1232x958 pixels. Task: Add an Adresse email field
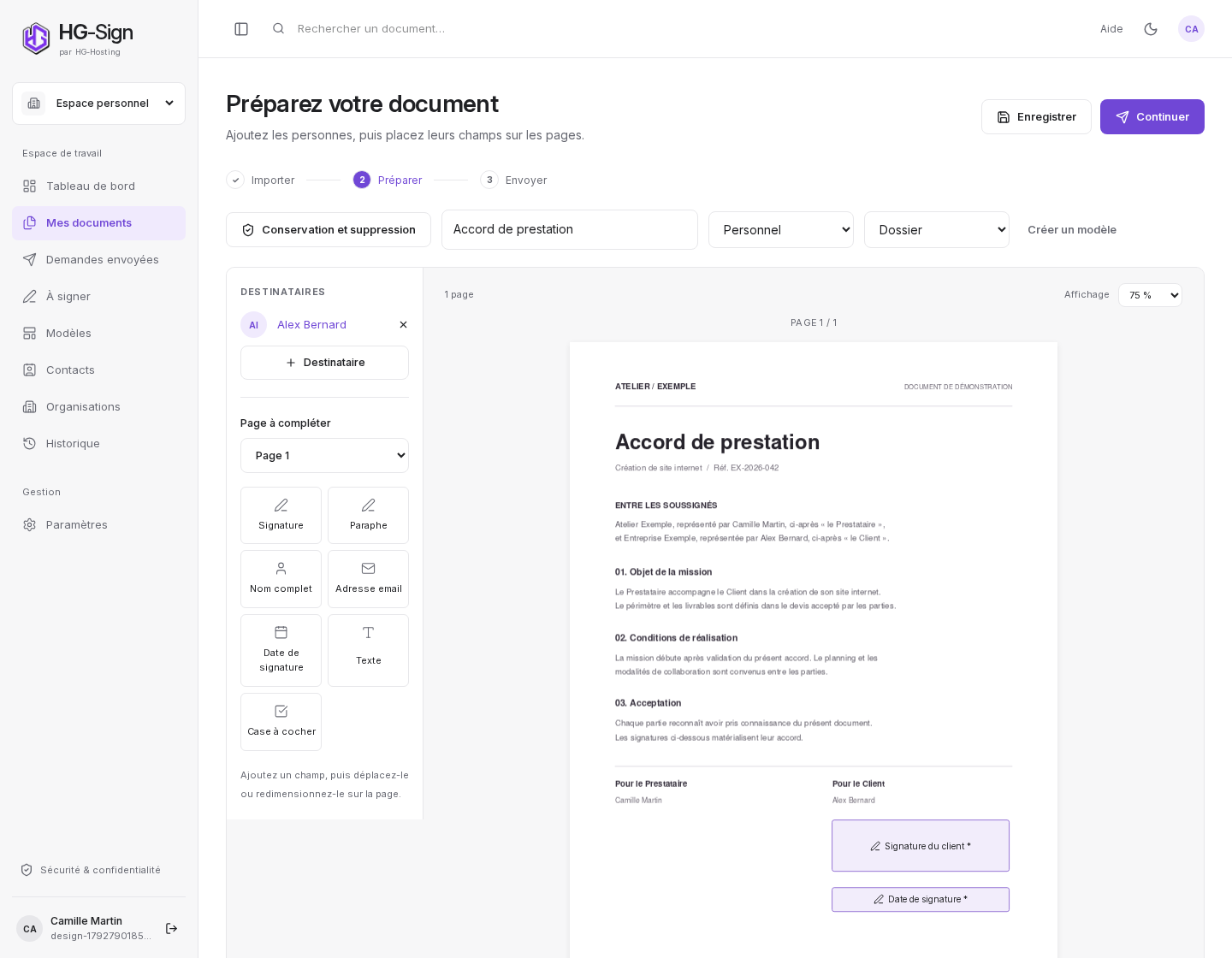[368, 579]
